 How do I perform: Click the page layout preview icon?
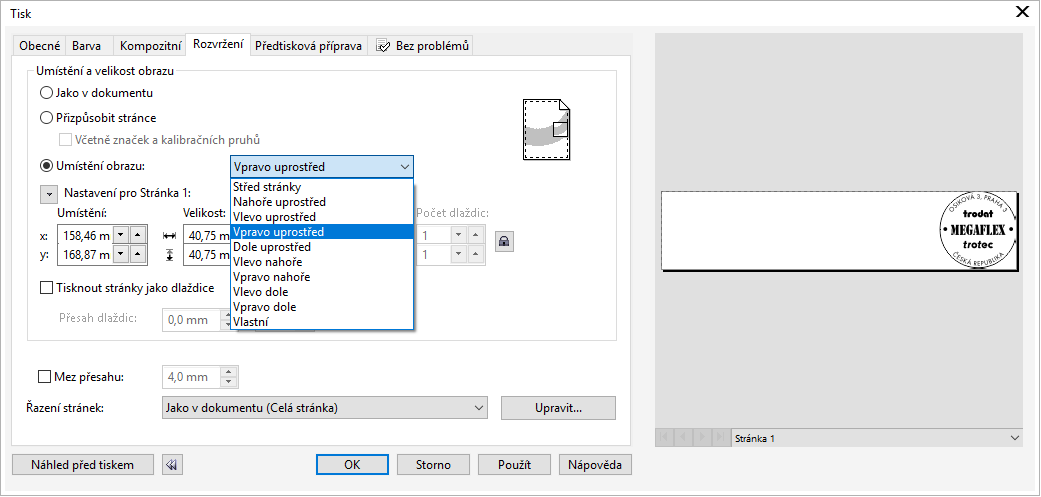(x=546, y=128)
